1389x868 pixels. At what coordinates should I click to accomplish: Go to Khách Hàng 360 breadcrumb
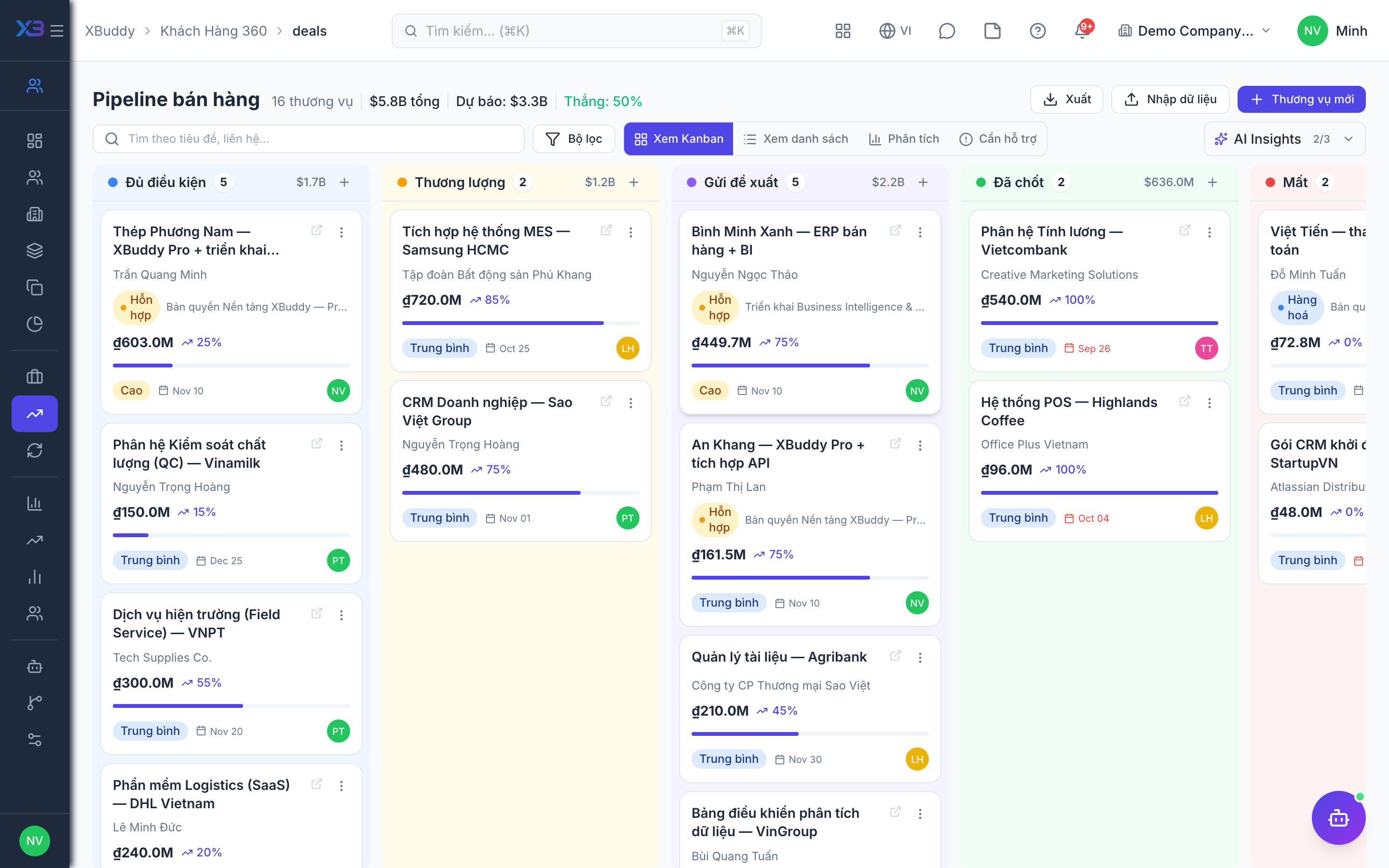(214, 30)
